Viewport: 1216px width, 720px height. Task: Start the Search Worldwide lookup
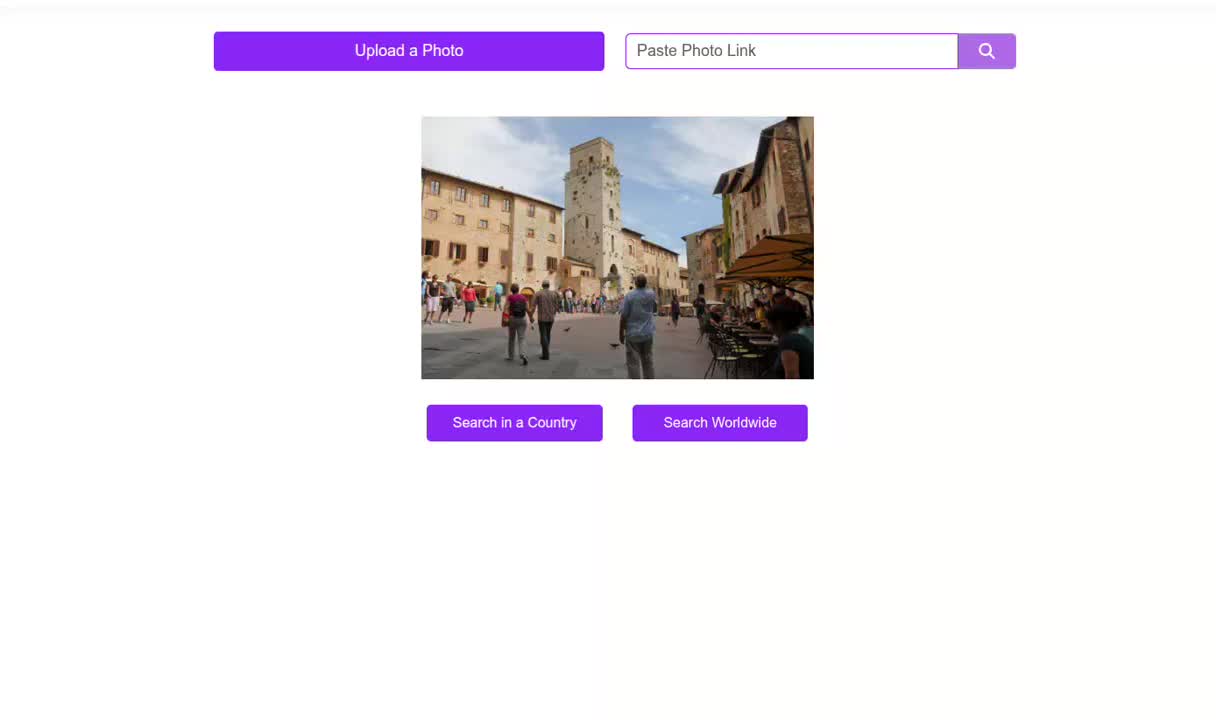719,423
